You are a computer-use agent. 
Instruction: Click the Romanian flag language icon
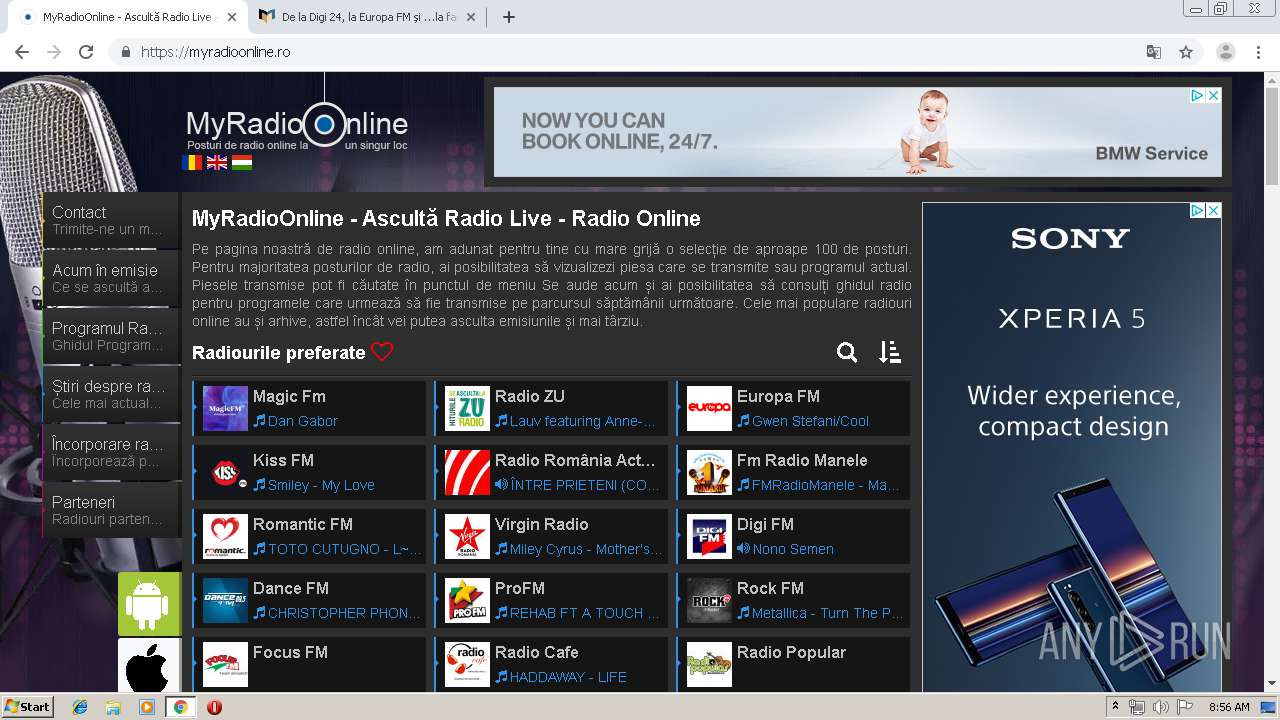(x=192, y=162)
